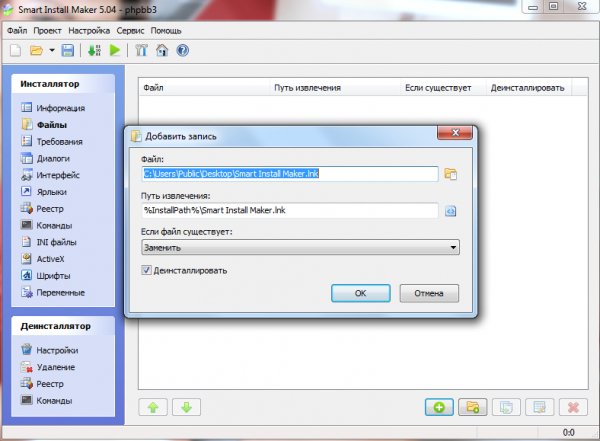Click the move down green arrow button

click(x=187, y=407)
